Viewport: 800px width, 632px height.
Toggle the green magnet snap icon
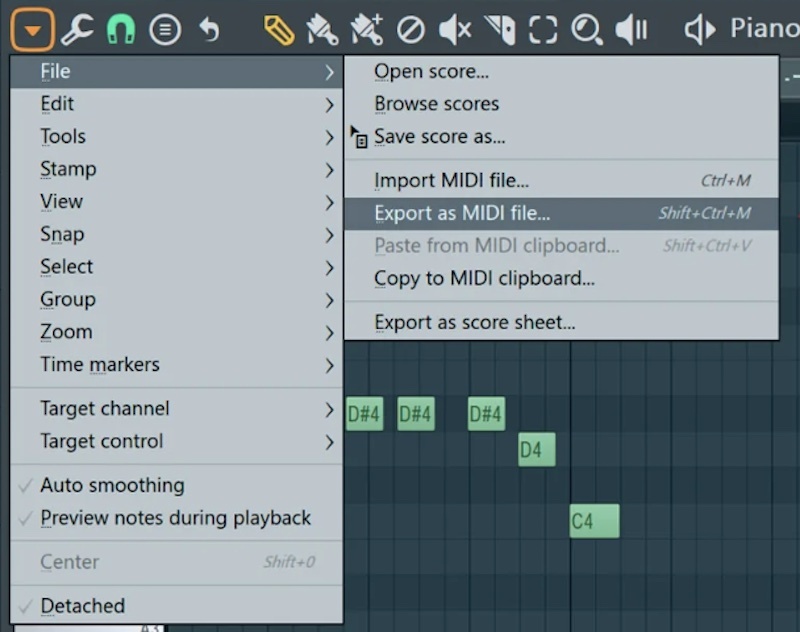(x=120, y=30)
